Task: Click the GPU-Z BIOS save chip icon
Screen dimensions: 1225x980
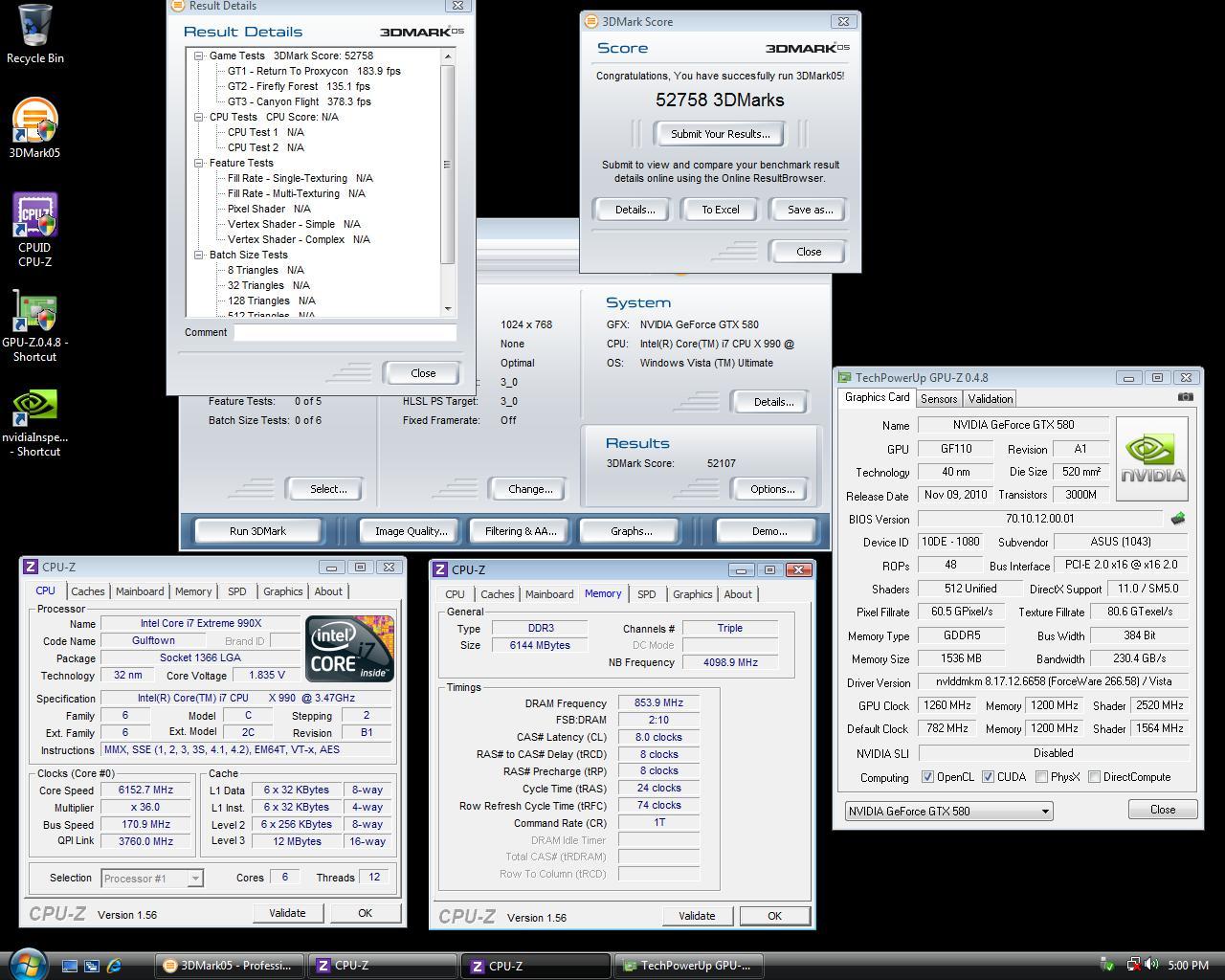Action: pyautogui.click(x=1177, y=519)
